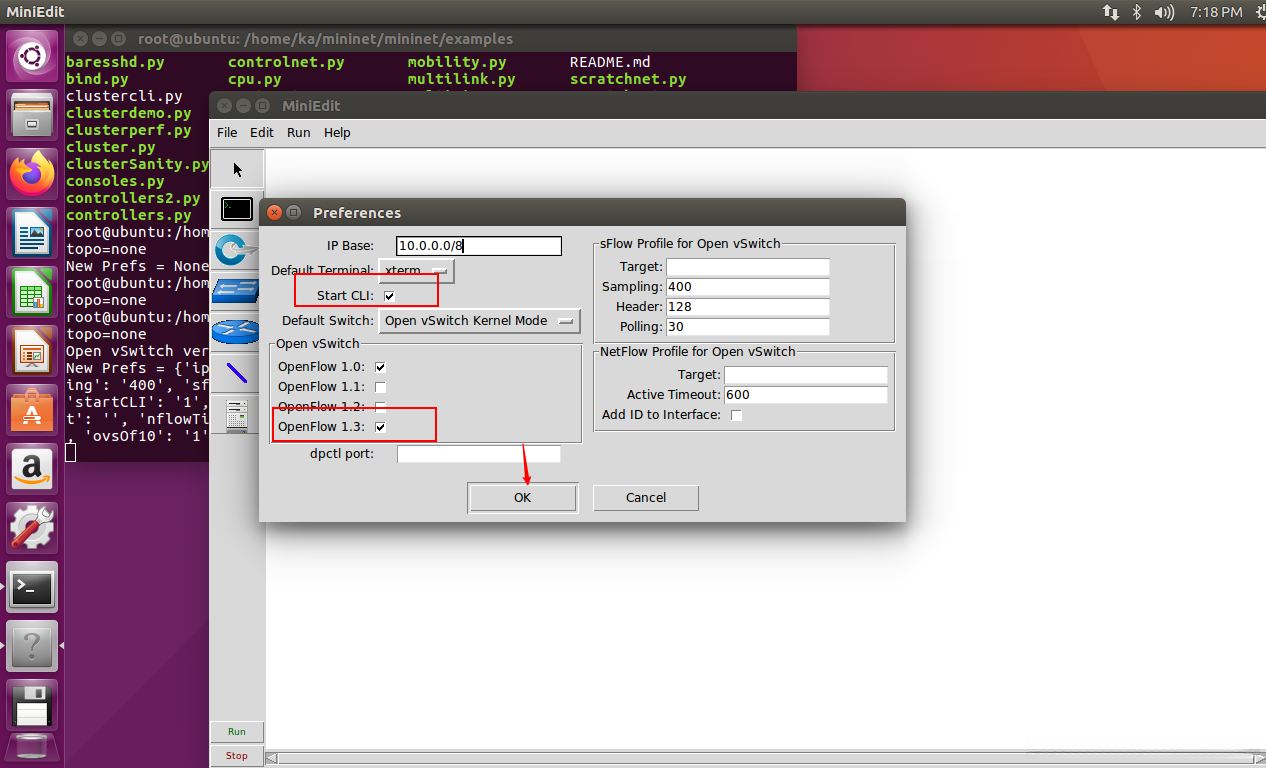Click clusterdemo.py in the terminal listing
The image size is (1266, 768).
tap(128, 113)
